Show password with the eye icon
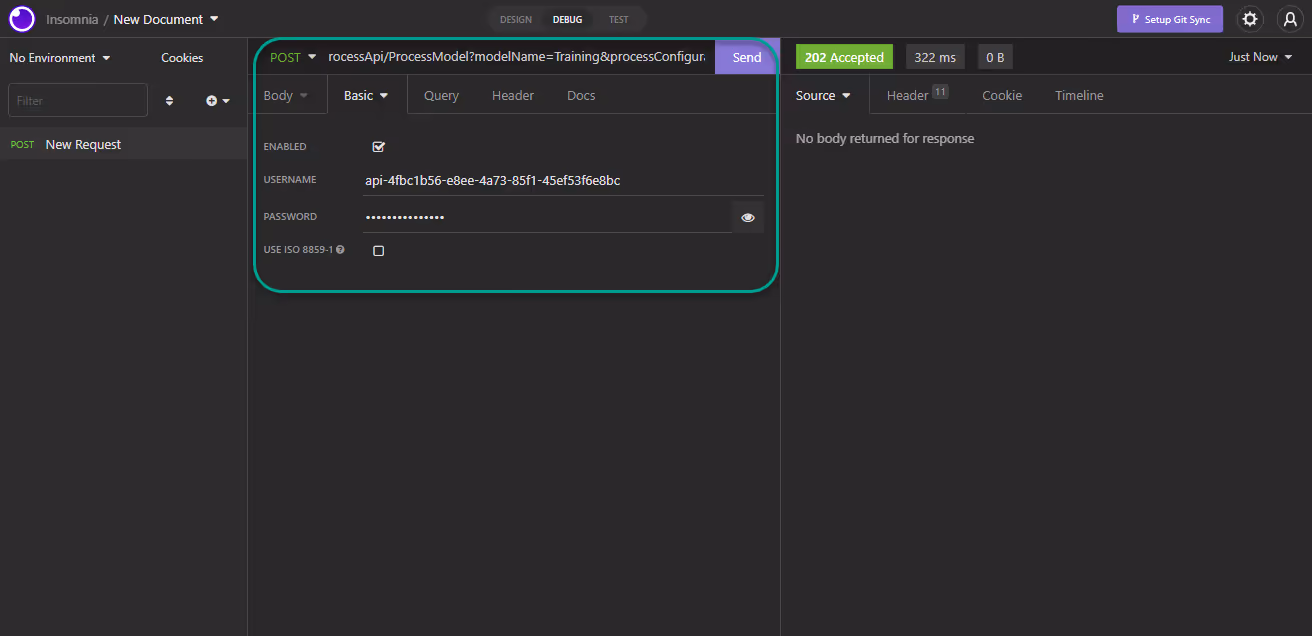This screenshot has width=1312, height=636. 747,217
